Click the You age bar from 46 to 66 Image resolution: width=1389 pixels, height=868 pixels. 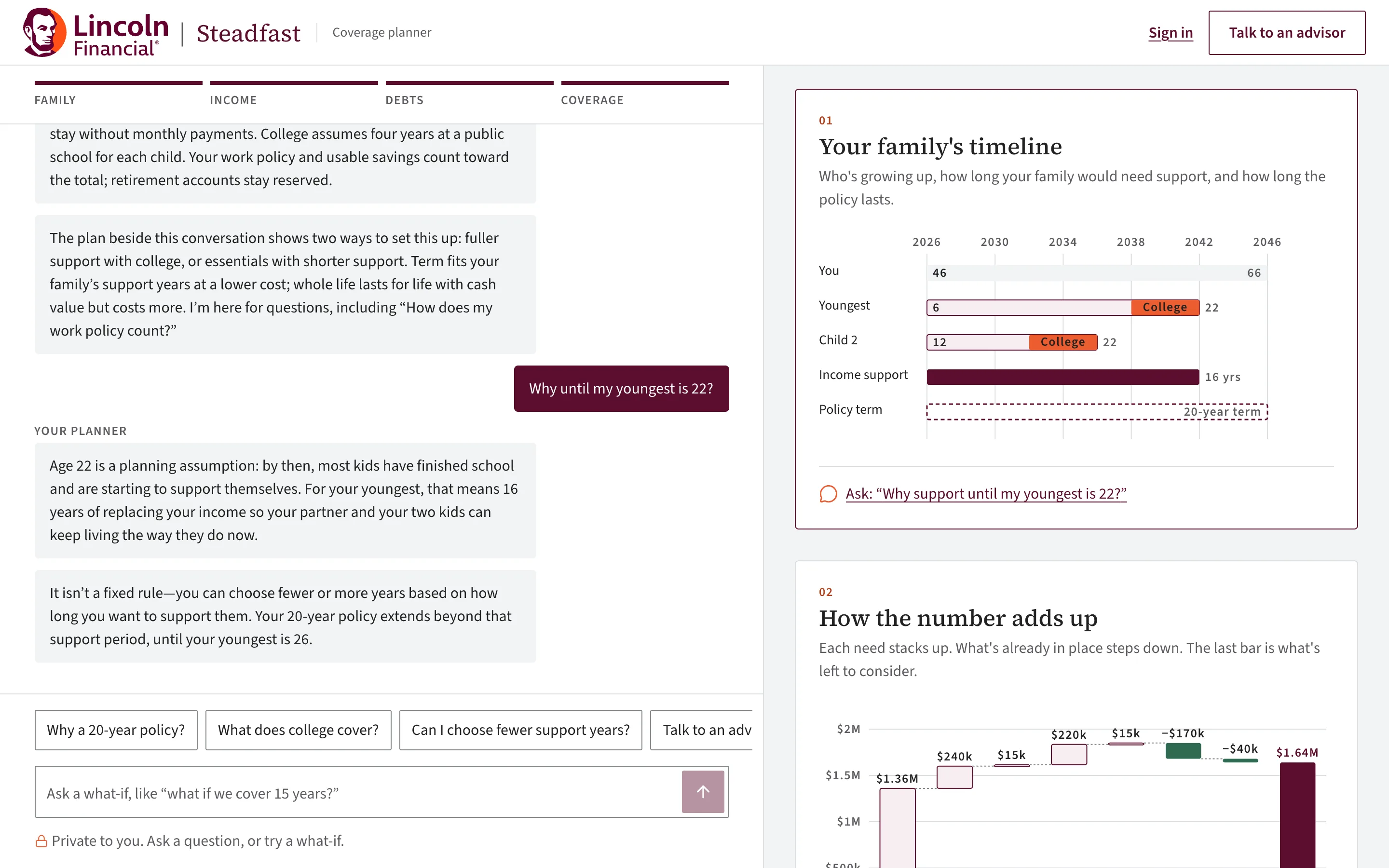click(1097, 273)
